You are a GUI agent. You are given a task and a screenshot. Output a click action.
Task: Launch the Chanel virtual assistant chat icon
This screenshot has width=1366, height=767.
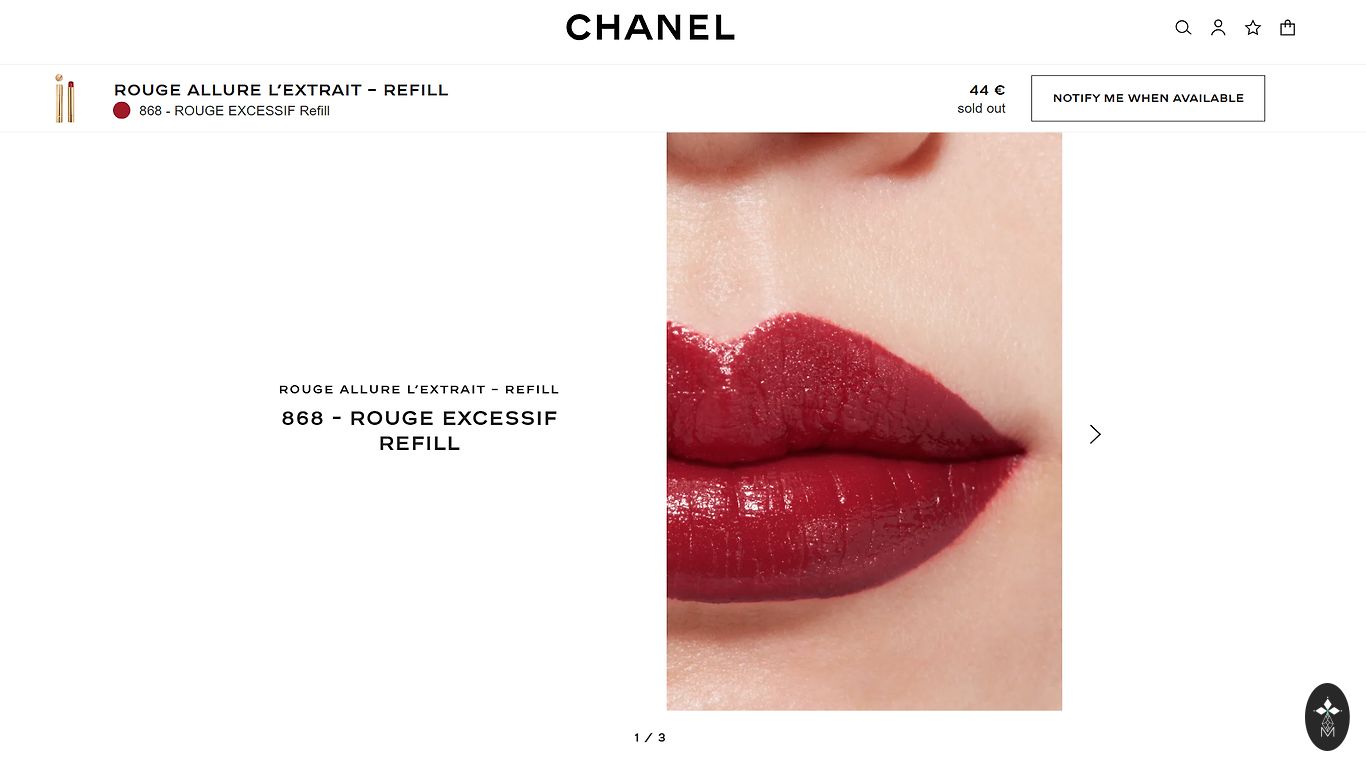[1327, 717]
